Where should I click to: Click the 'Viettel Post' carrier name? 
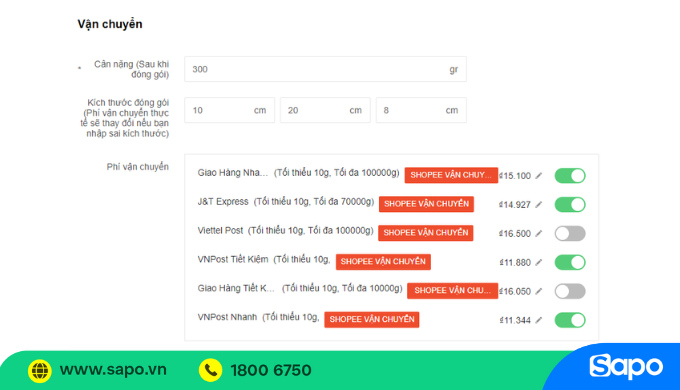click(220, 230)
